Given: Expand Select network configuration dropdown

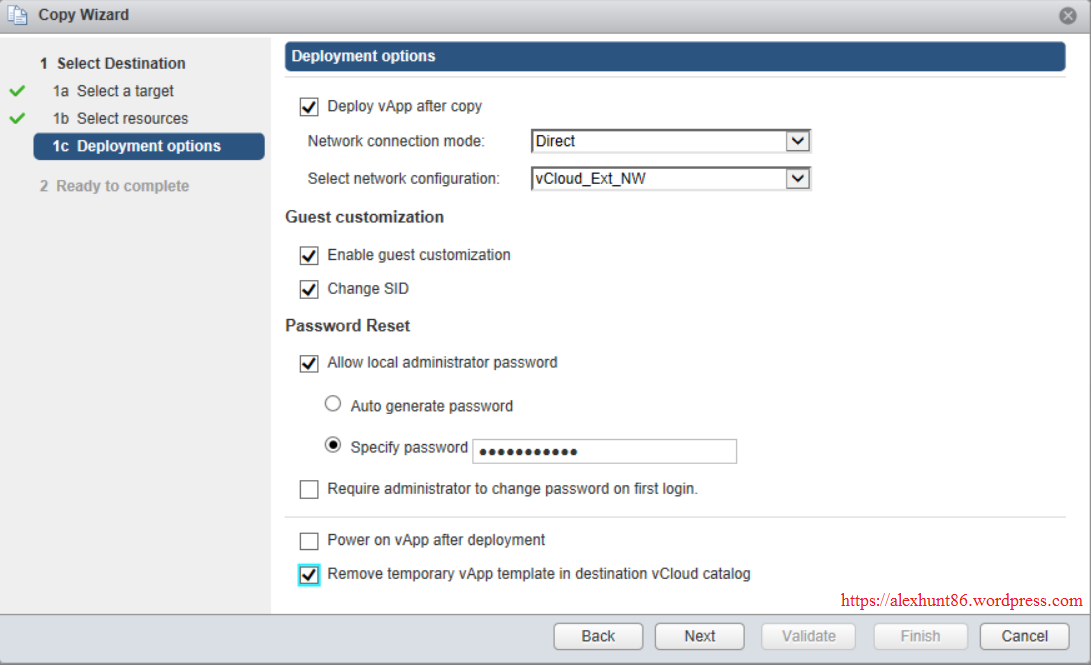Looking at the screenshot, I should (797, 179).
